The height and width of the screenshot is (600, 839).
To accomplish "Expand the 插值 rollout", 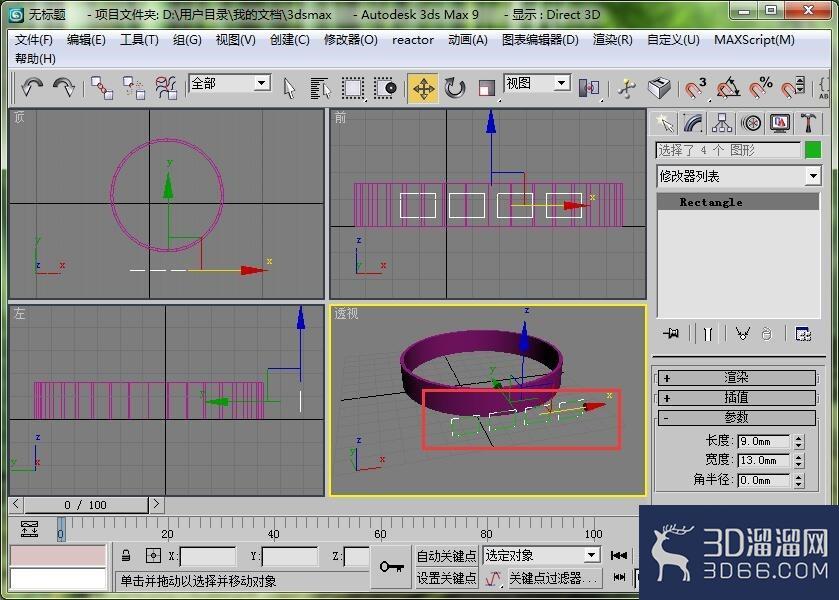I will point(736,398).
